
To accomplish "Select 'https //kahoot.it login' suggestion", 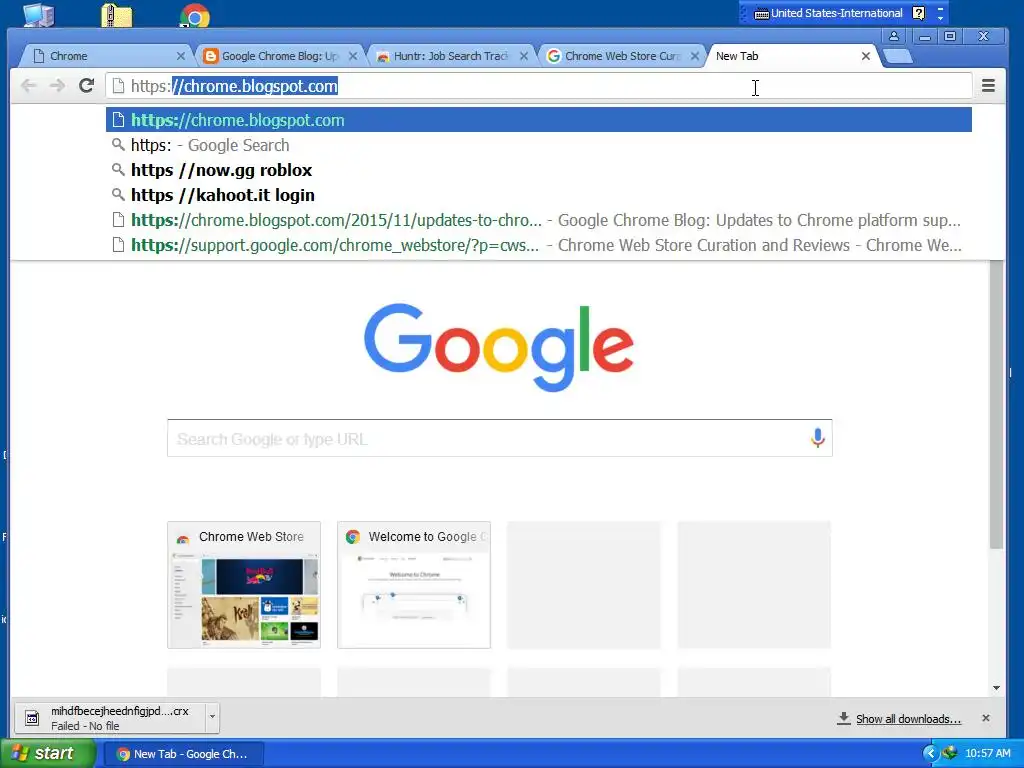I will (x=539, y=195).
